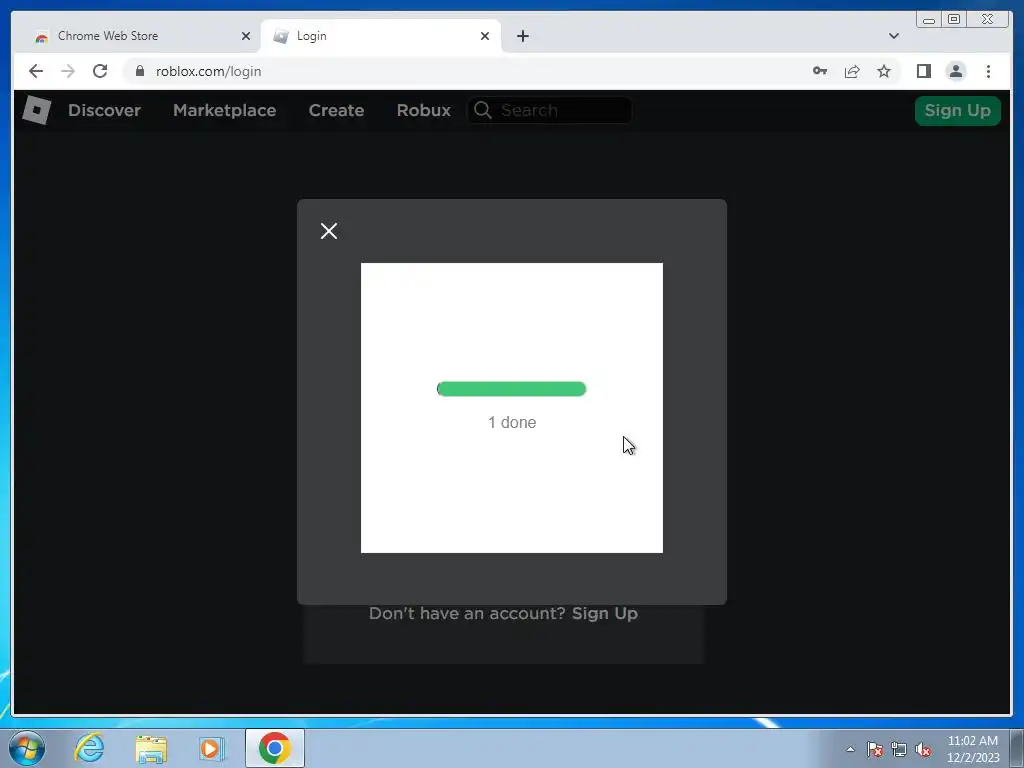
Task: View site information padlock
Action: click(x=140, y=71)
